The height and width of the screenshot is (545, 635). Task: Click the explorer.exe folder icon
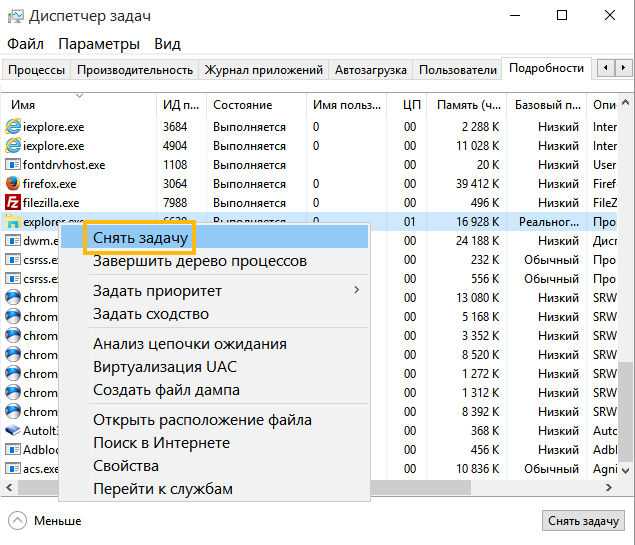(13, 221)
